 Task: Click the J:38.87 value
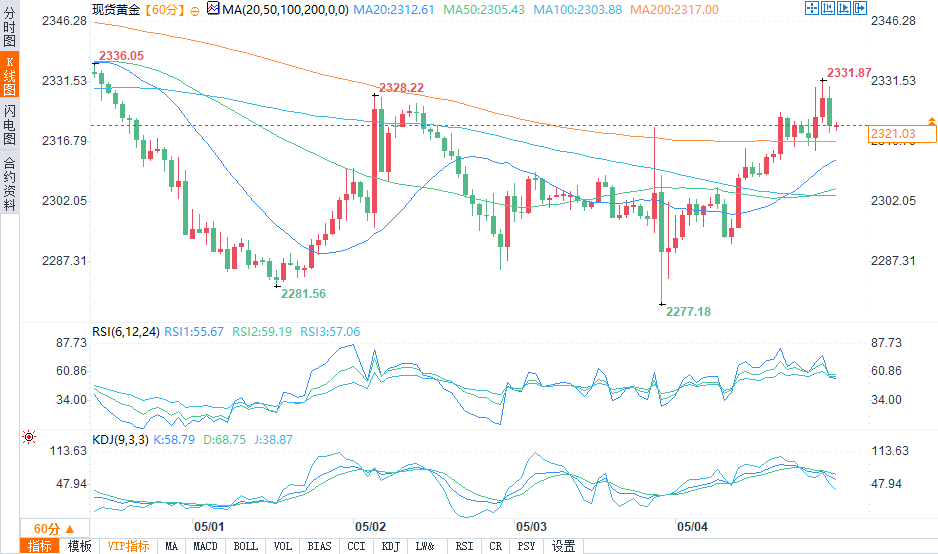(x=273, y=440)
